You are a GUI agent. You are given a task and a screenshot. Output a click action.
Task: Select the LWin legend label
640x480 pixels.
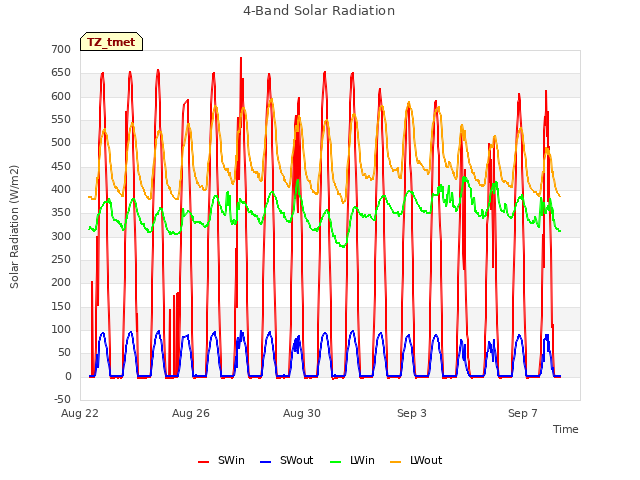pos(362,460)
